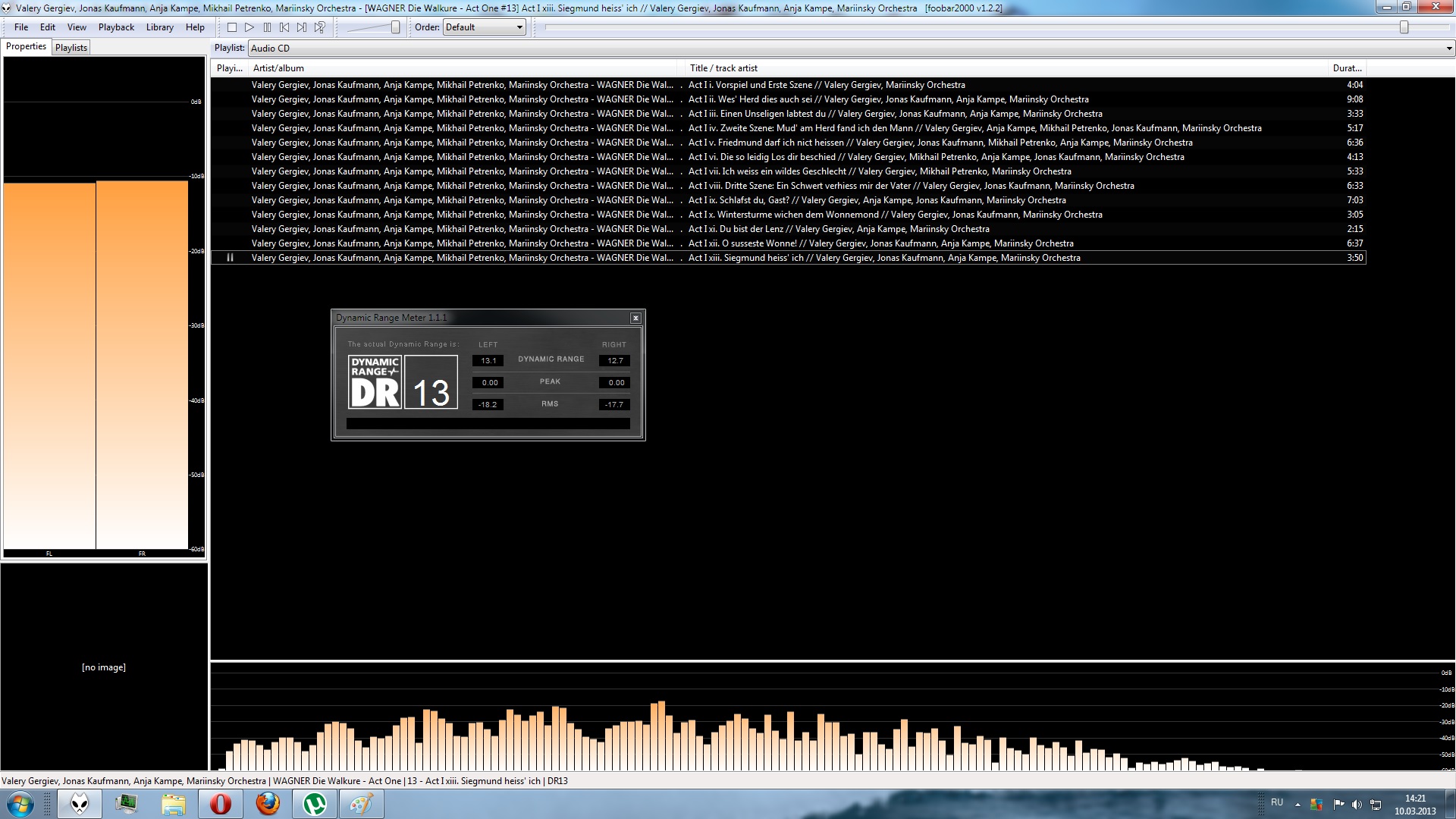The height and width of the screenshot is (819, 1456).
Task: Open Windows Explorer from the taskbar
Action: tap(174, 804)
